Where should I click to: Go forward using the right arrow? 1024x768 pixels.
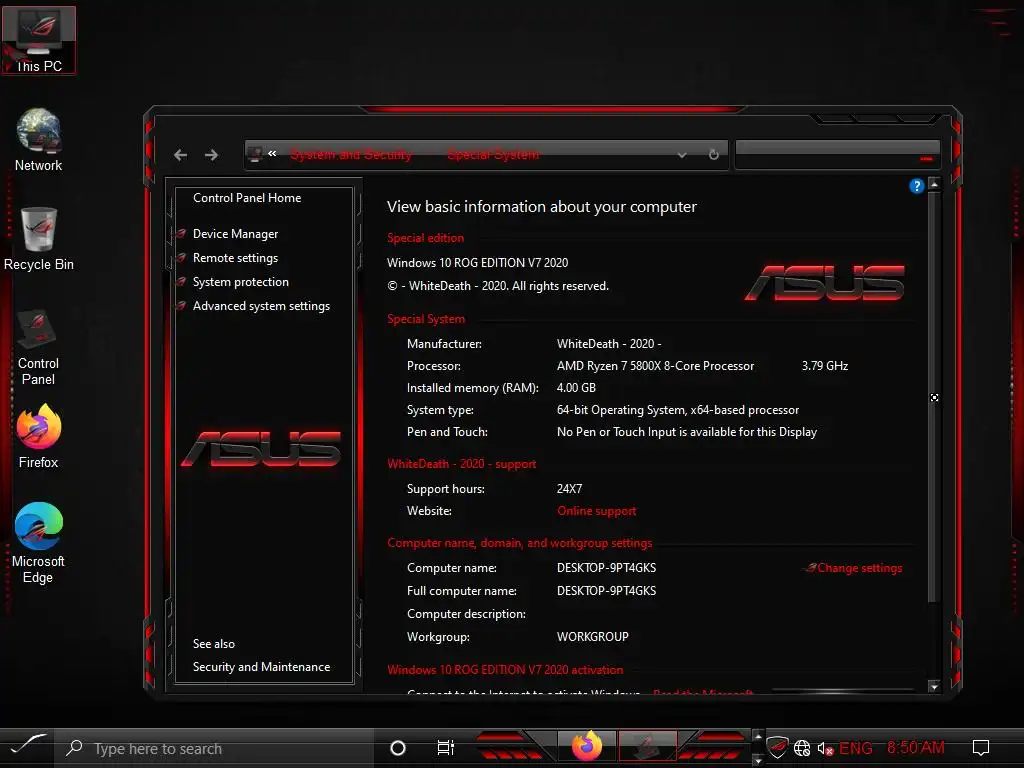click(x=211, y=155)
